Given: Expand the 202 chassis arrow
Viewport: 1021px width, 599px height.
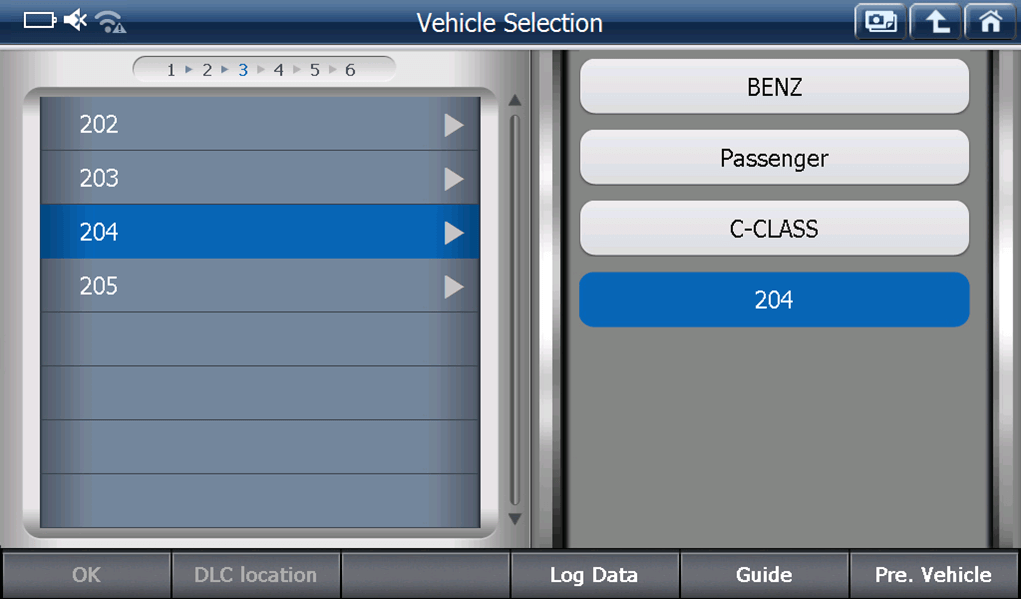Looking at the screenshot, I should pos(454,125).
